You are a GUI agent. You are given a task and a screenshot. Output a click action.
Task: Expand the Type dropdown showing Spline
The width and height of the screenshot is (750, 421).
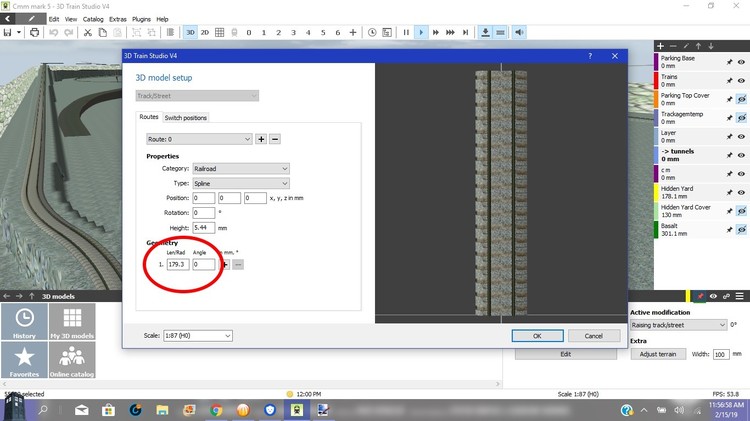(240, 184)
